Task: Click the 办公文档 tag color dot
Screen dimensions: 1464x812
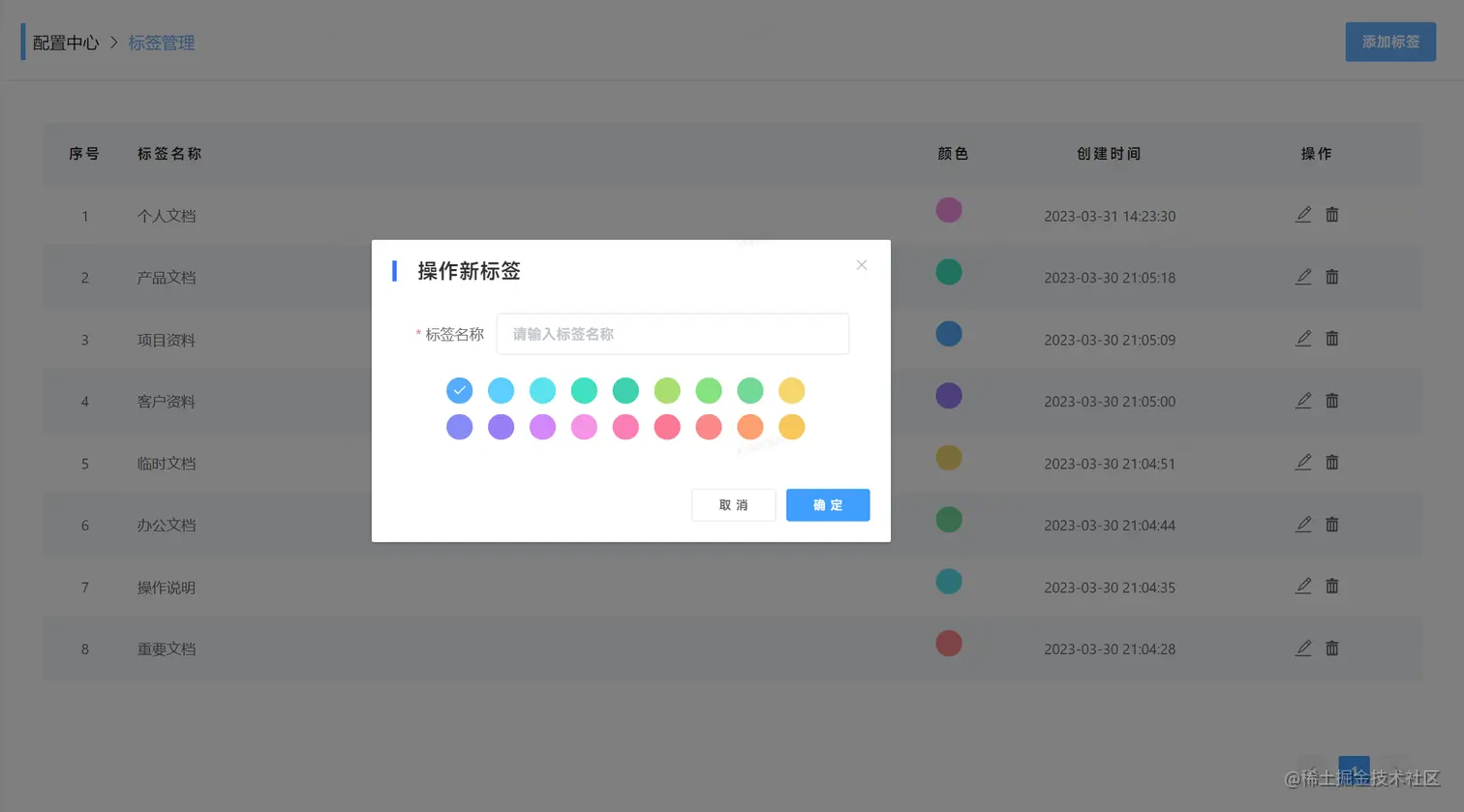Action: tap(949, 520)
